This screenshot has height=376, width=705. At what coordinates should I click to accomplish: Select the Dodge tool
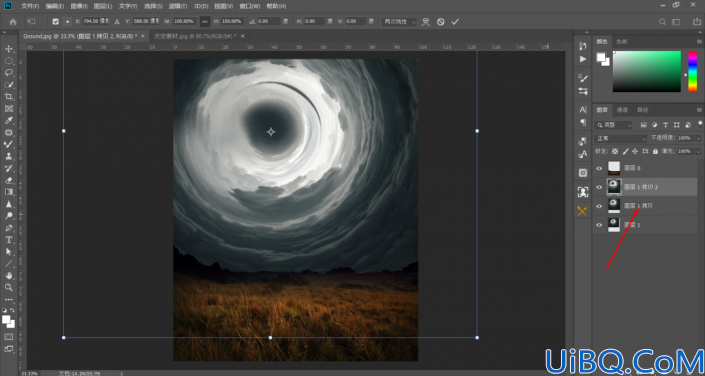[9, 216]
